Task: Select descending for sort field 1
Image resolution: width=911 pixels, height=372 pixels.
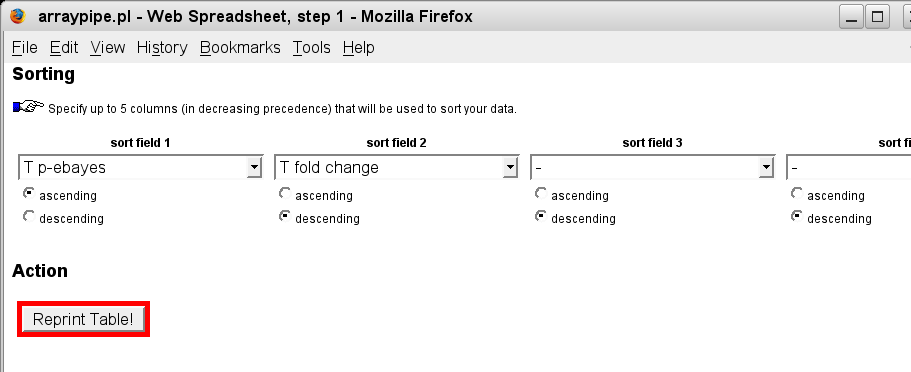Action: click(28, 216)
